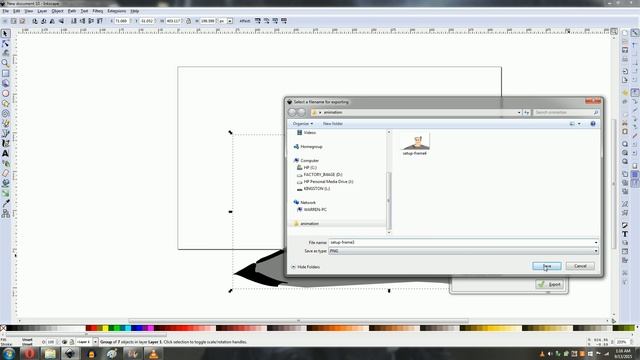Viewport: 640px width, 360px height.
Task: Select the Connector tool
Action: (x=5, y=213)
